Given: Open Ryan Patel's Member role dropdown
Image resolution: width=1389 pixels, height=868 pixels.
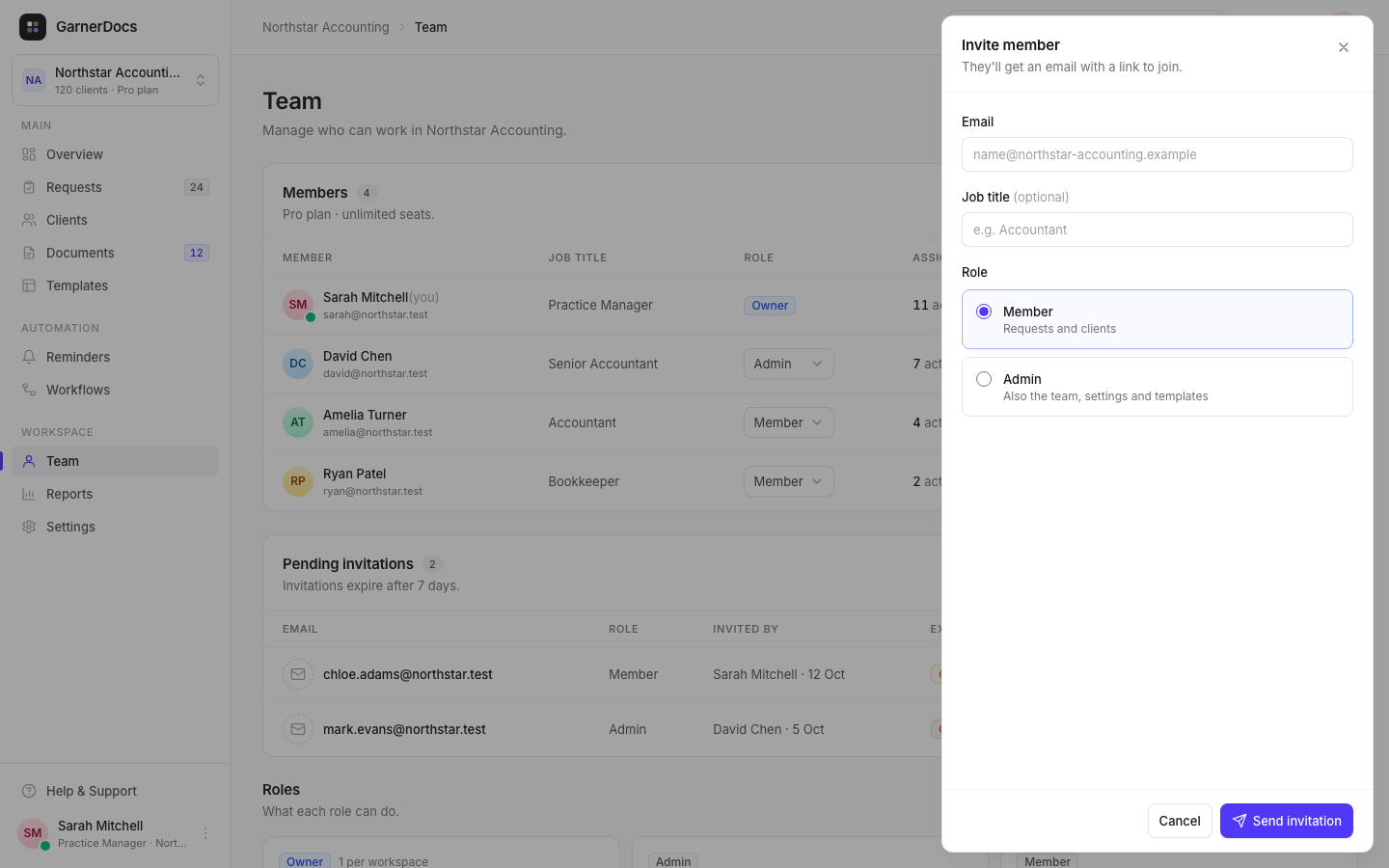Looking at the screenshot, I should 788,481.
